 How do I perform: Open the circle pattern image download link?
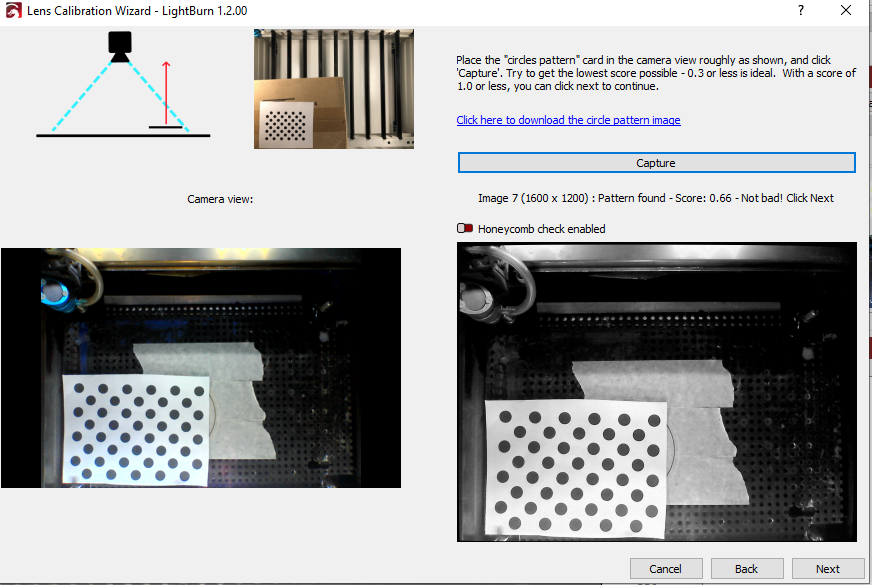coord(568,120)
